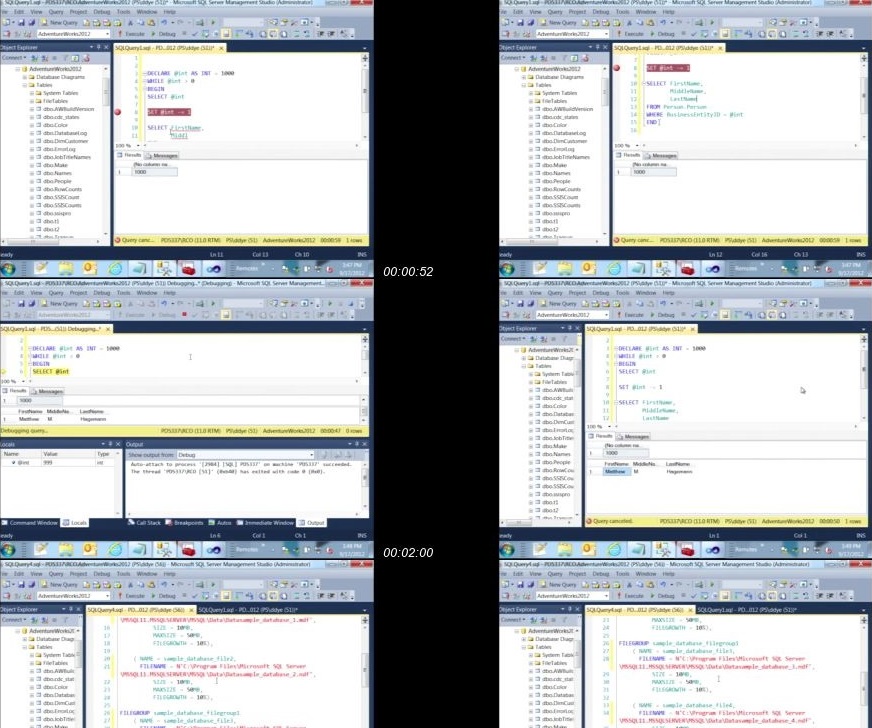Toggle auto-hide pin on the Output panel
Viewport: 872px width, 728px height.
tap(357, 444)
